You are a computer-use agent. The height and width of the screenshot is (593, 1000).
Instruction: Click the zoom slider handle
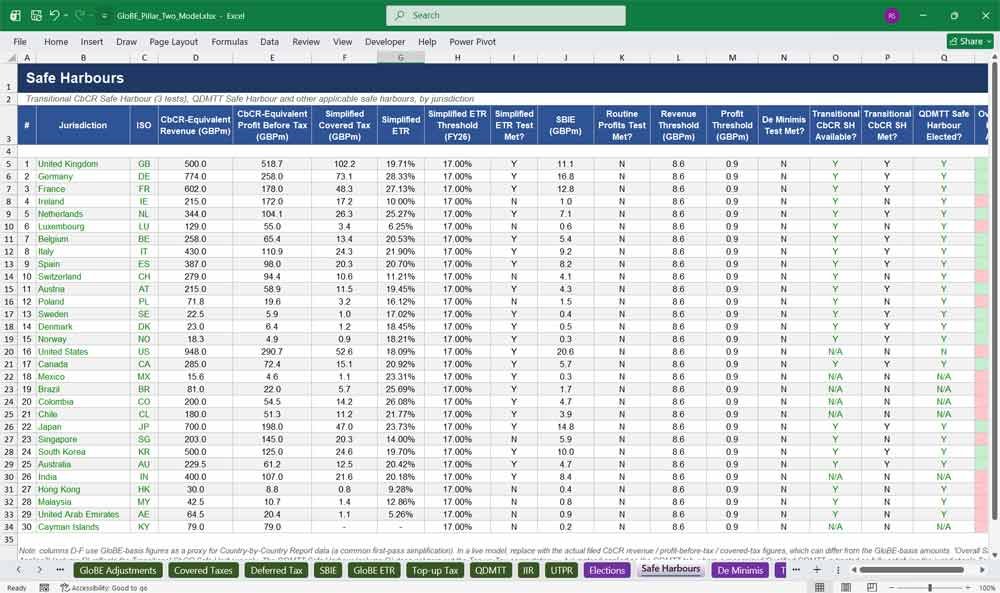930,587
